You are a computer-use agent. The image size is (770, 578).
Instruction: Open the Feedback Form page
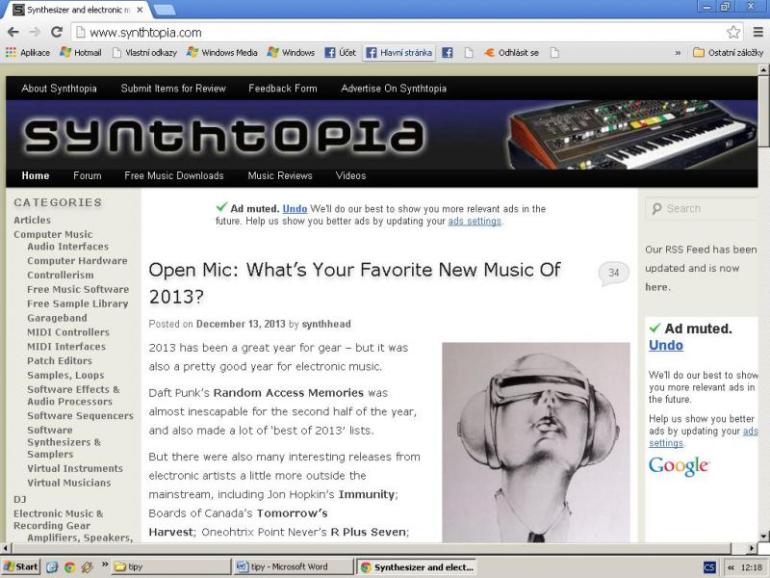(x=282, y=88)
